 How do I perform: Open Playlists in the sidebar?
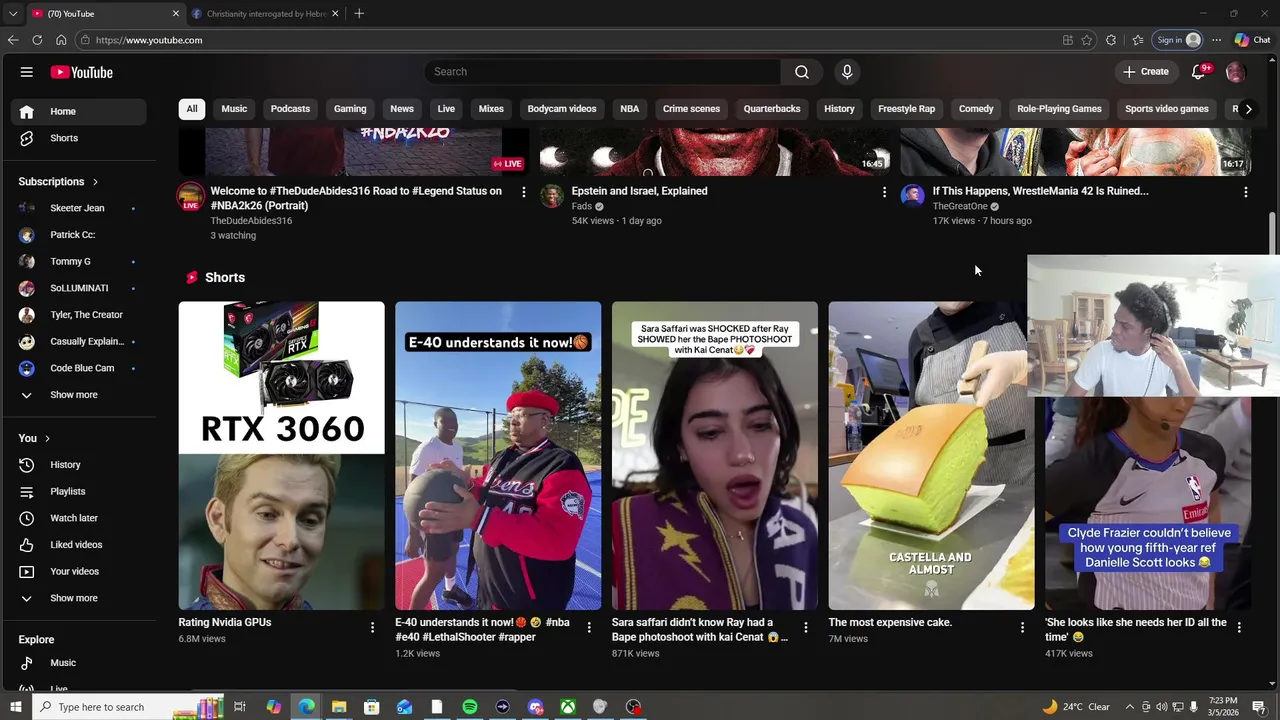(81, 491)
